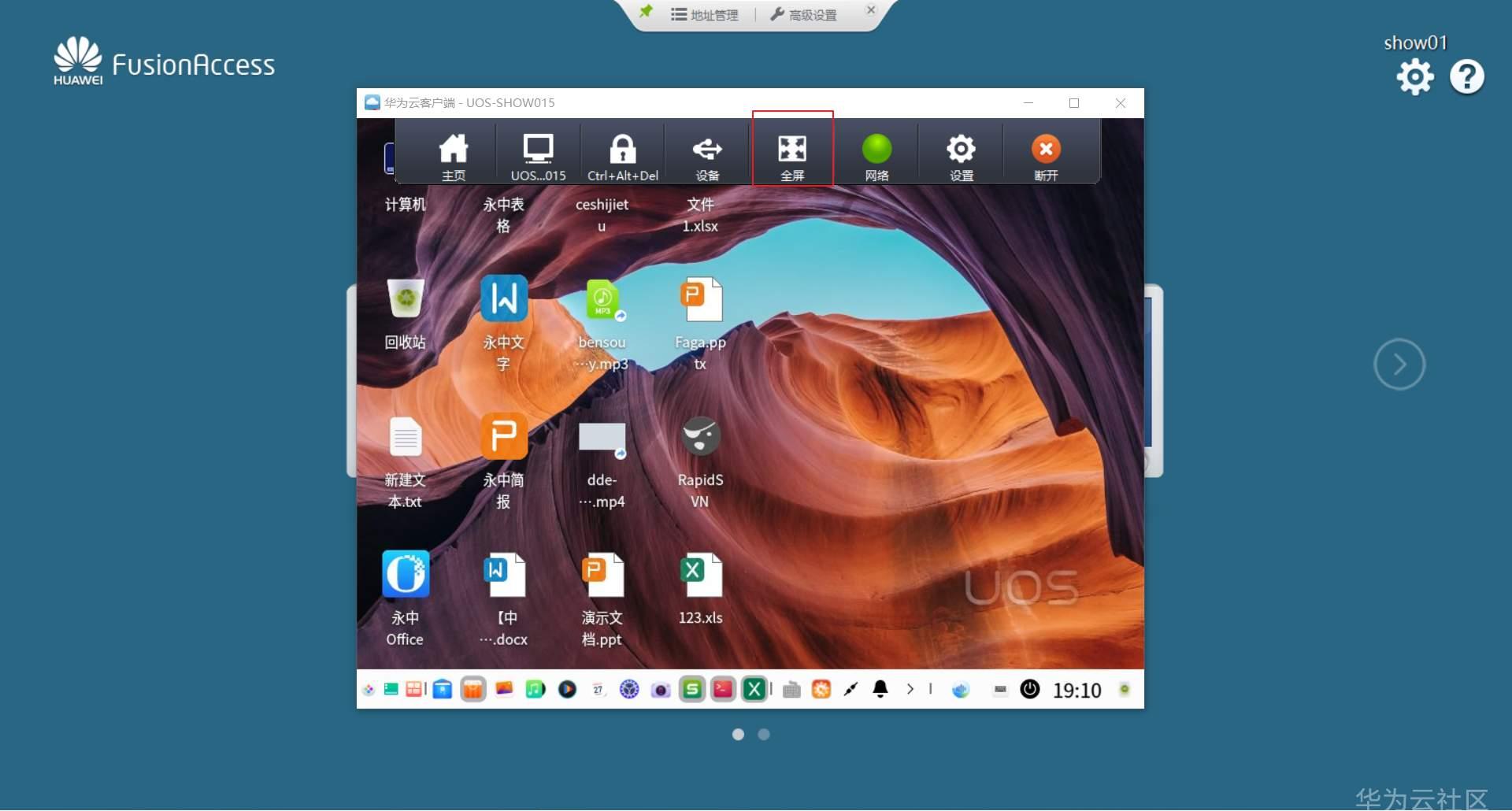Screen dimensions: 1512x811
Task: Open the camera app in dock
Action: click(661, 690)
